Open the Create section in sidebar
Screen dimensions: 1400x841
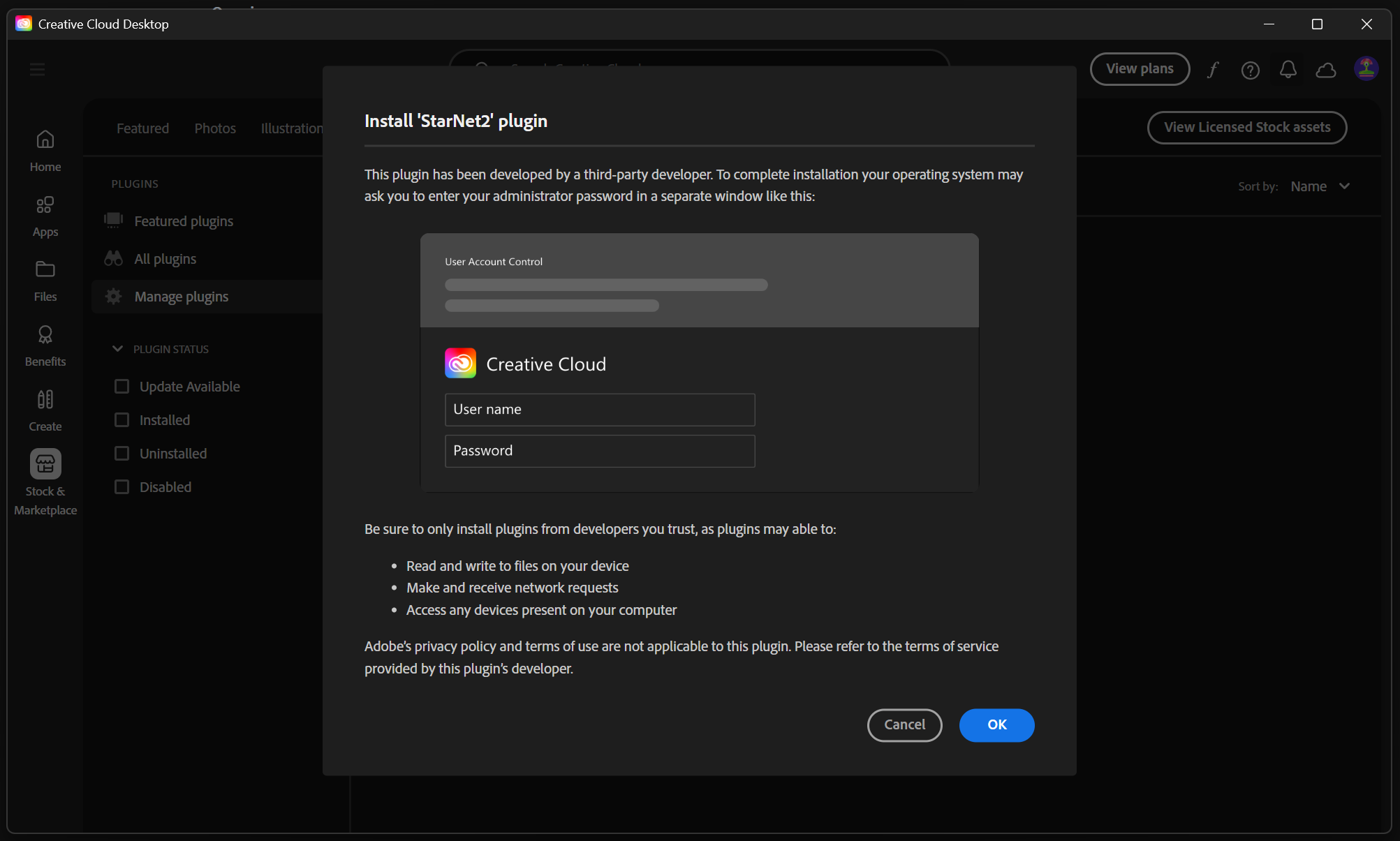(x=45, y=411)
